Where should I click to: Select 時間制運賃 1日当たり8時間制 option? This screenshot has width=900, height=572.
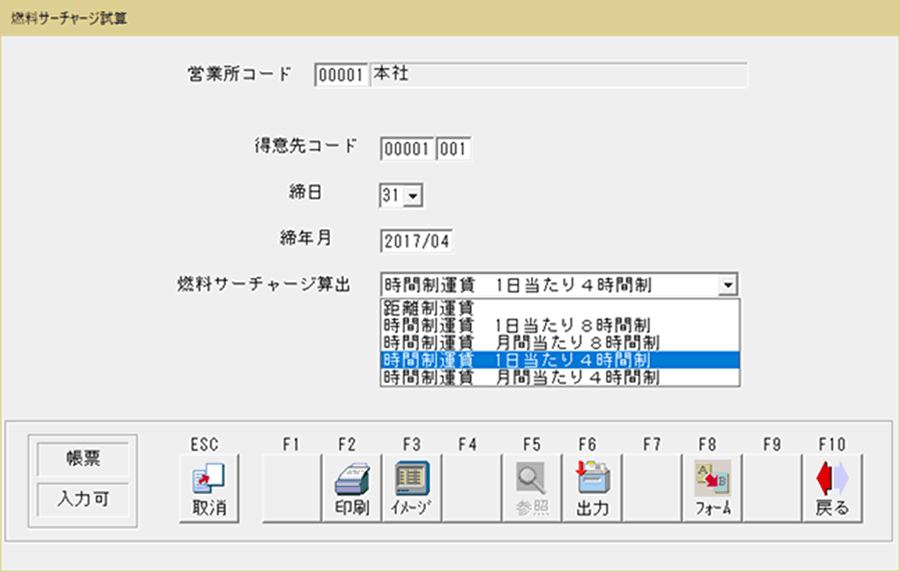click(560, 325)
